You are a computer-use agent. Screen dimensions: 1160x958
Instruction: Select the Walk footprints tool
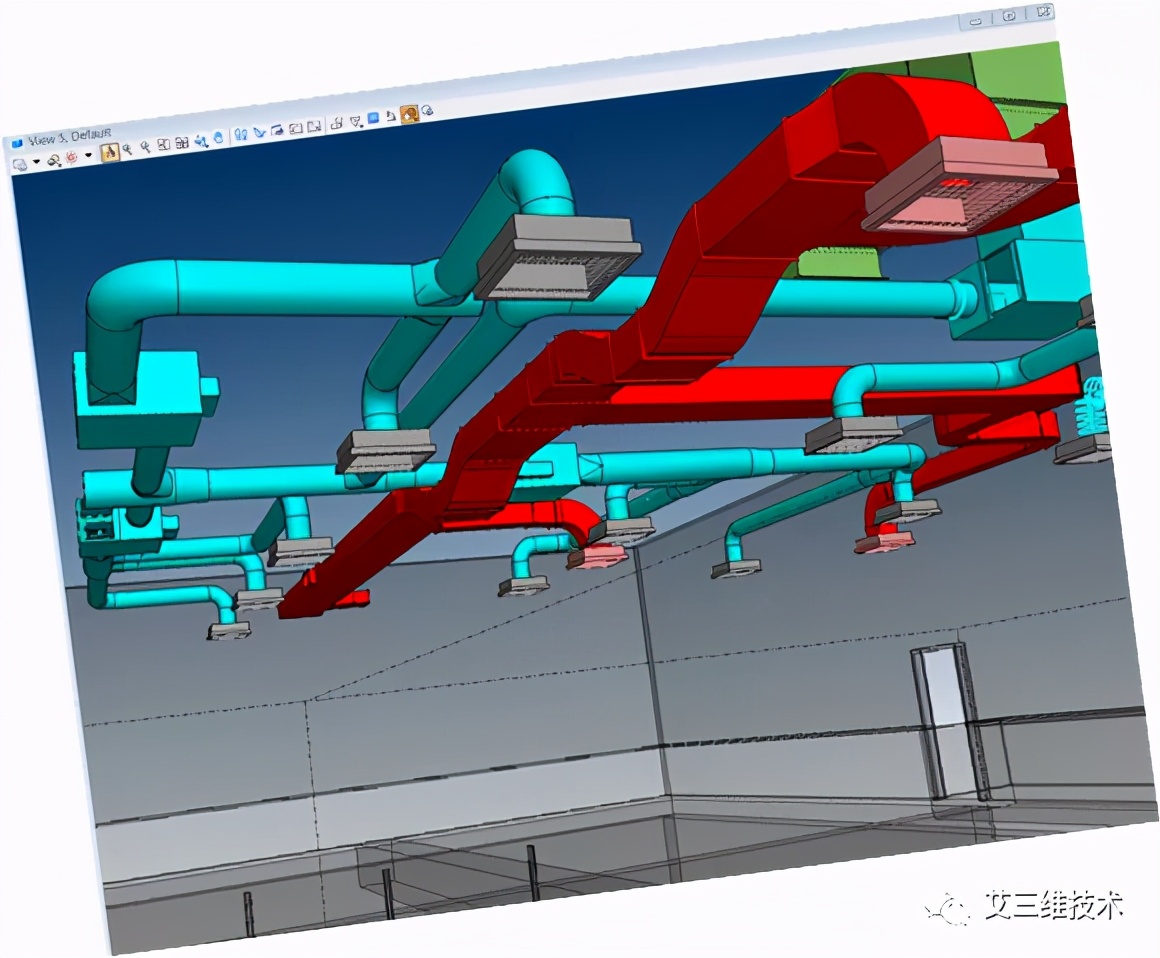point(240,134)
